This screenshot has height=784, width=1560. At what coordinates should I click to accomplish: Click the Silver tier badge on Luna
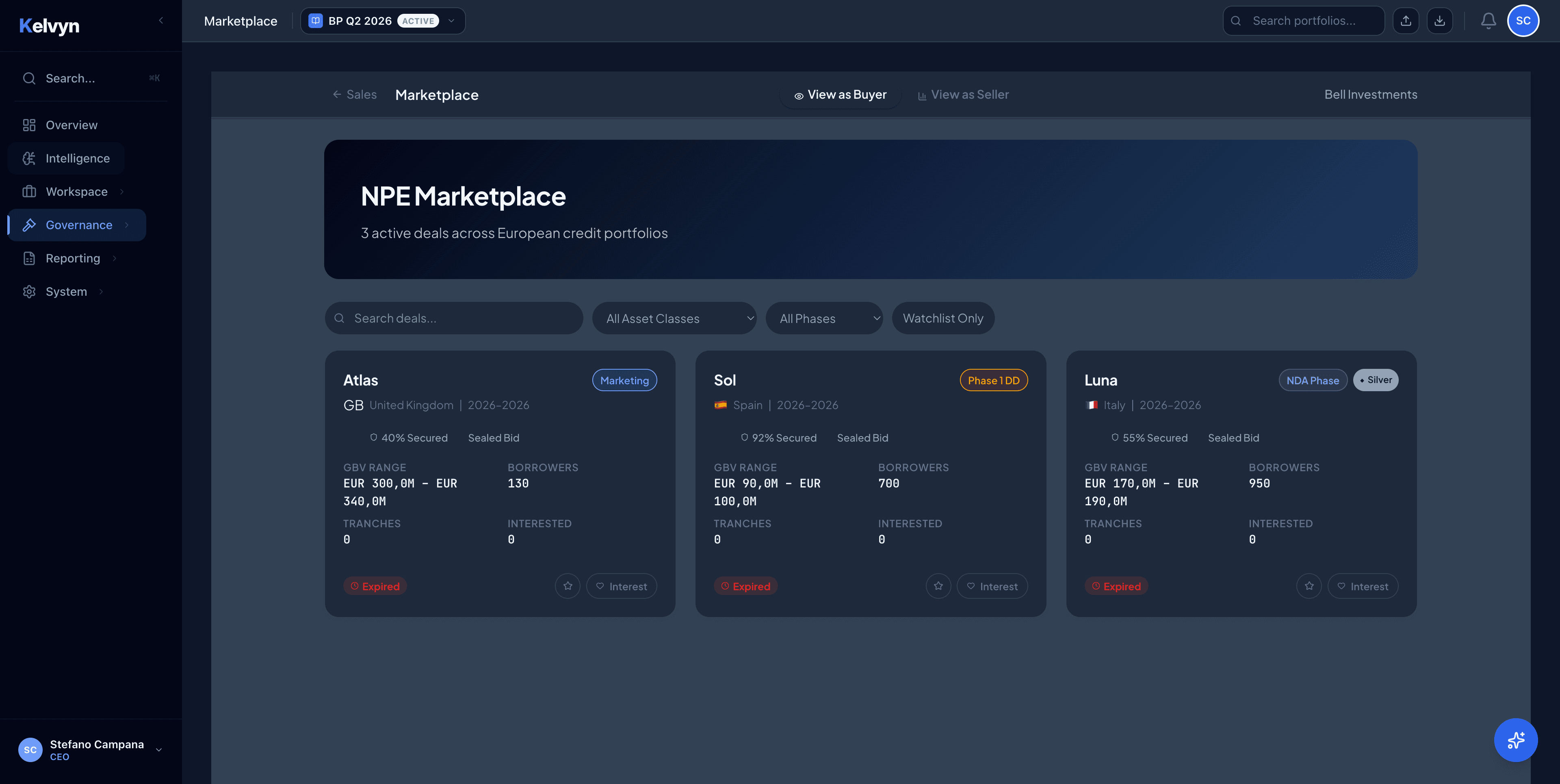coord(1375,379)
